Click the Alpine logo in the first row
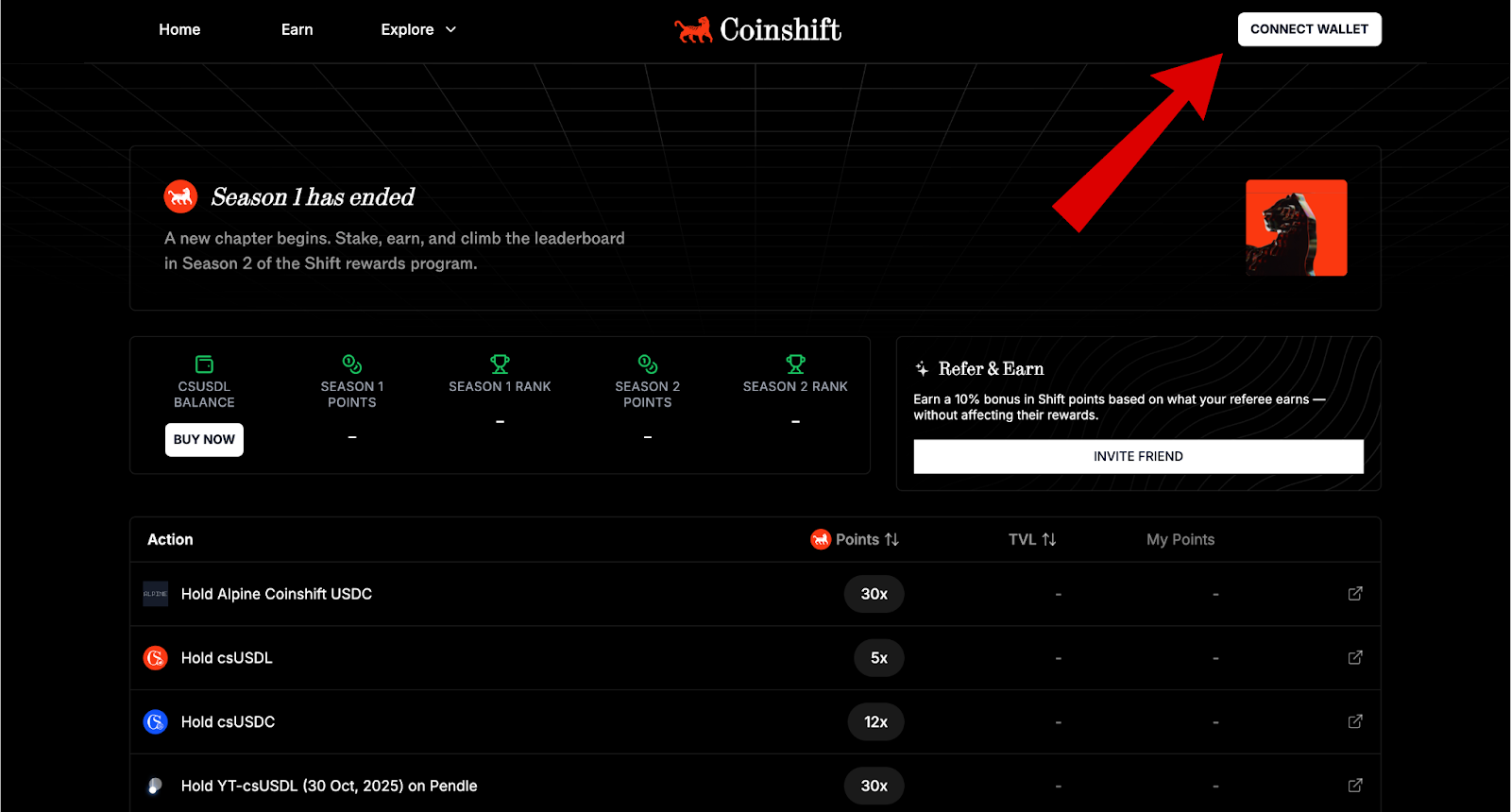Viewport: 1511px width, 812px height. click(x=155, y=594)
